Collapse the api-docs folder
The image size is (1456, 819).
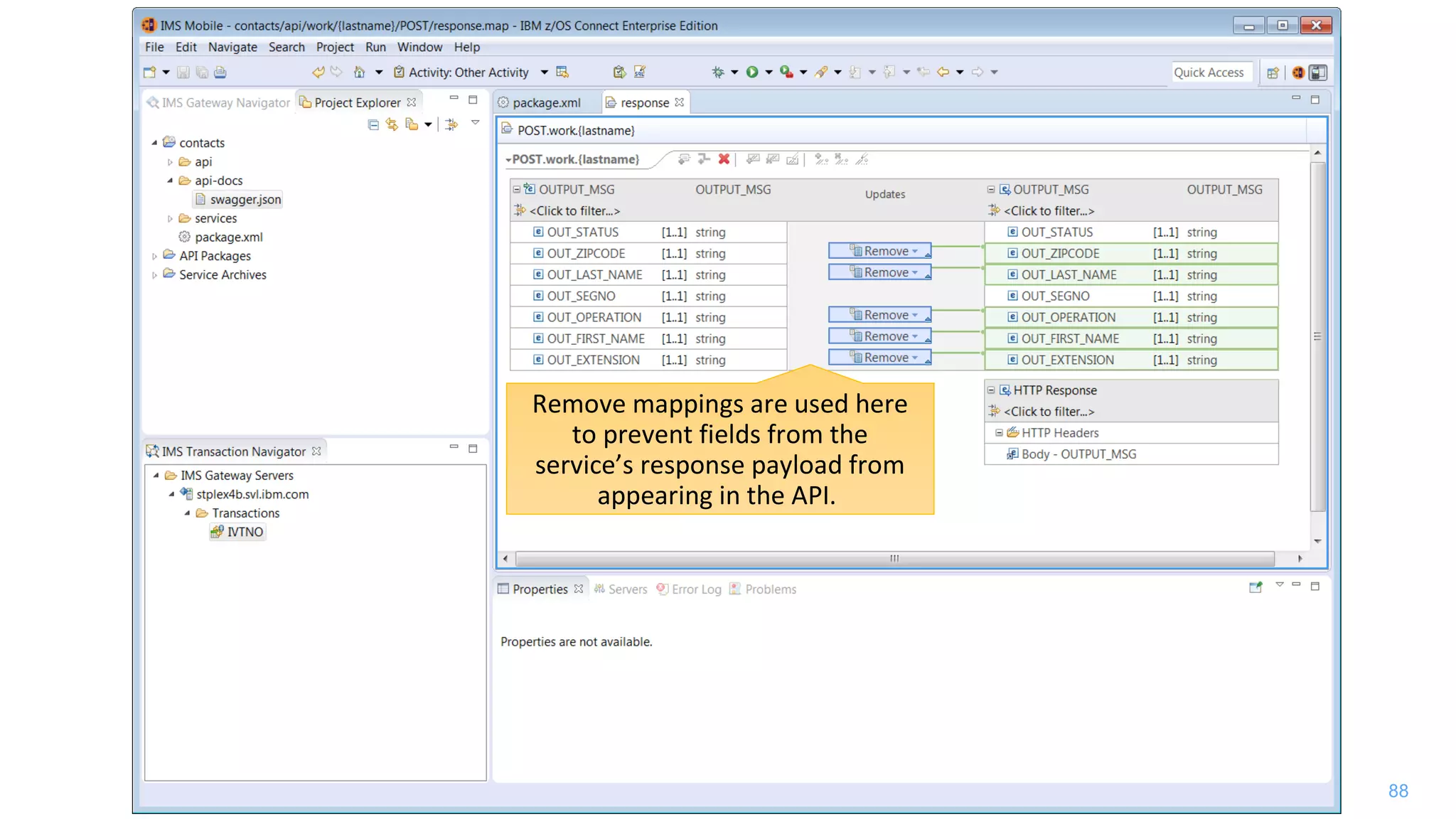pos(170,181)
